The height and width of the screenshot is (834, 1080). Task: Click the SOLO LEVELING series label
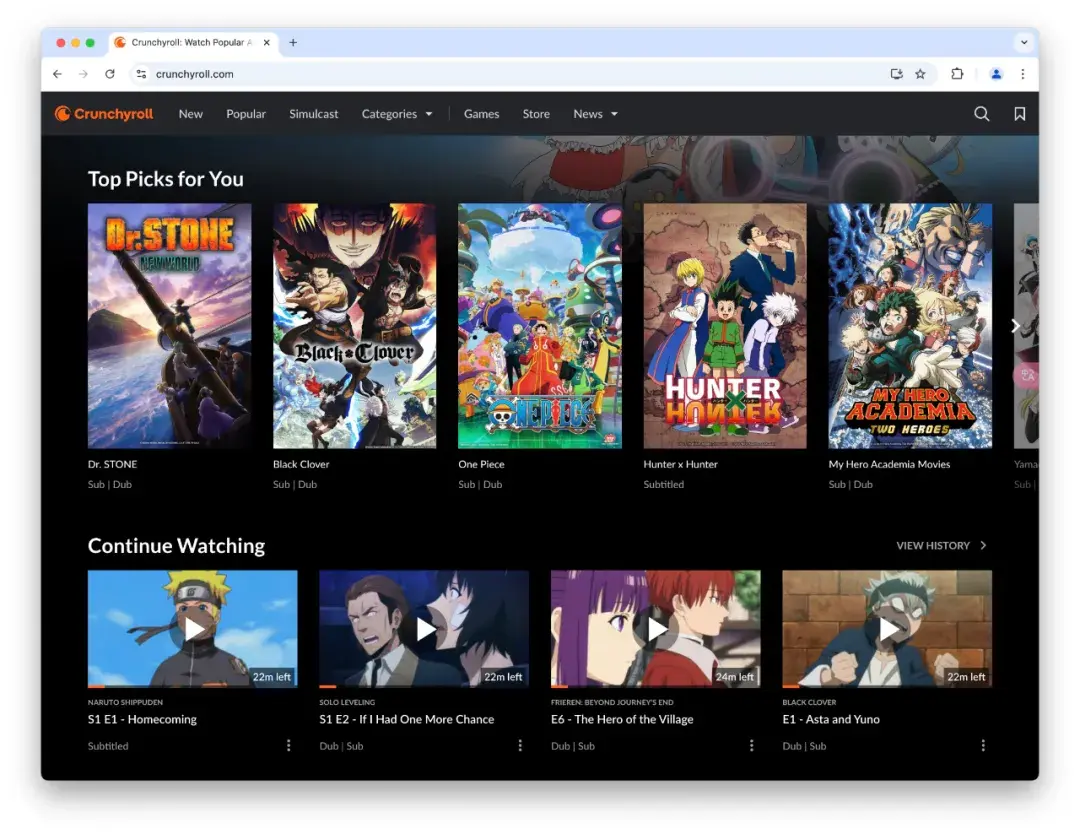[347, 702]
